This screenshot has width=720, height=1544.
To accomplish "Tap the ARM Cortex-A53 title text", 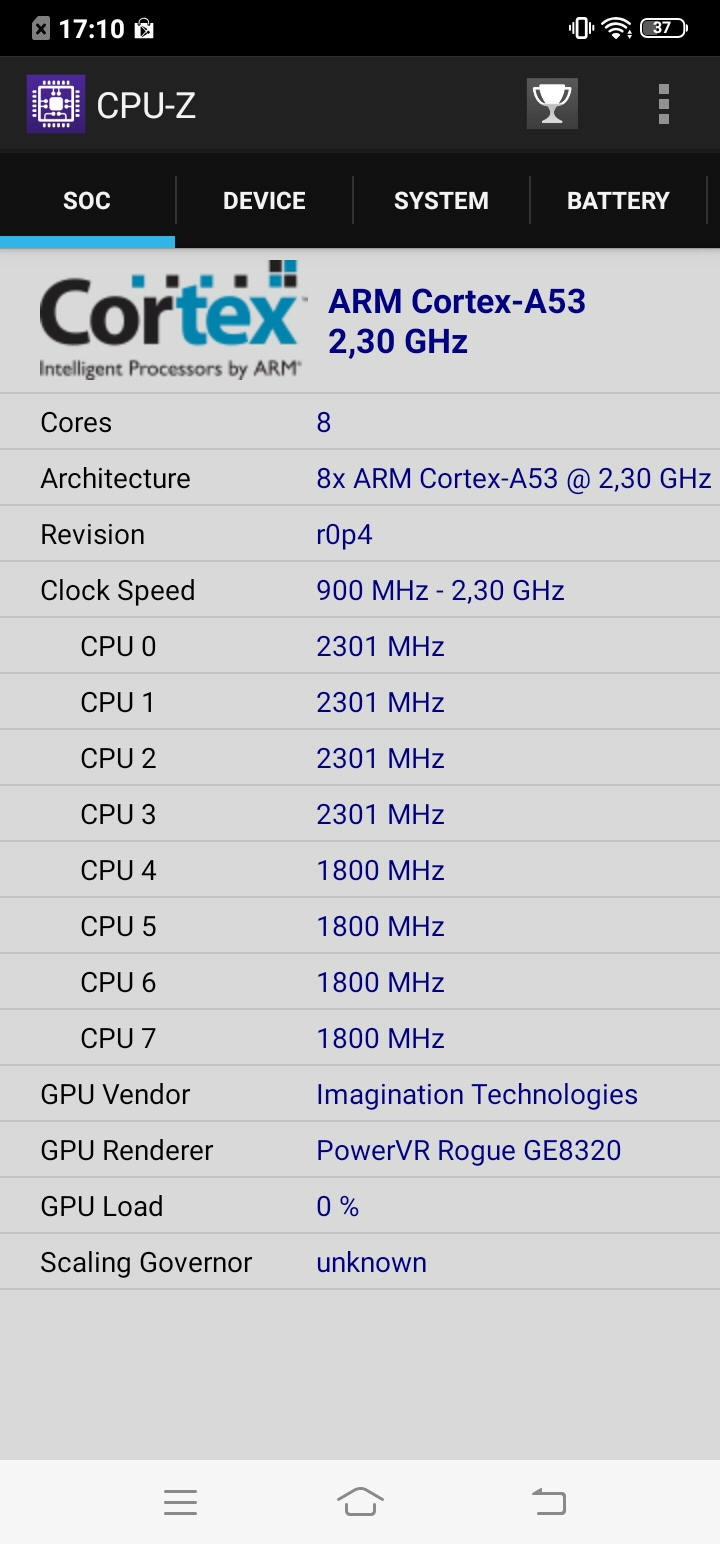I will (457, 301).
